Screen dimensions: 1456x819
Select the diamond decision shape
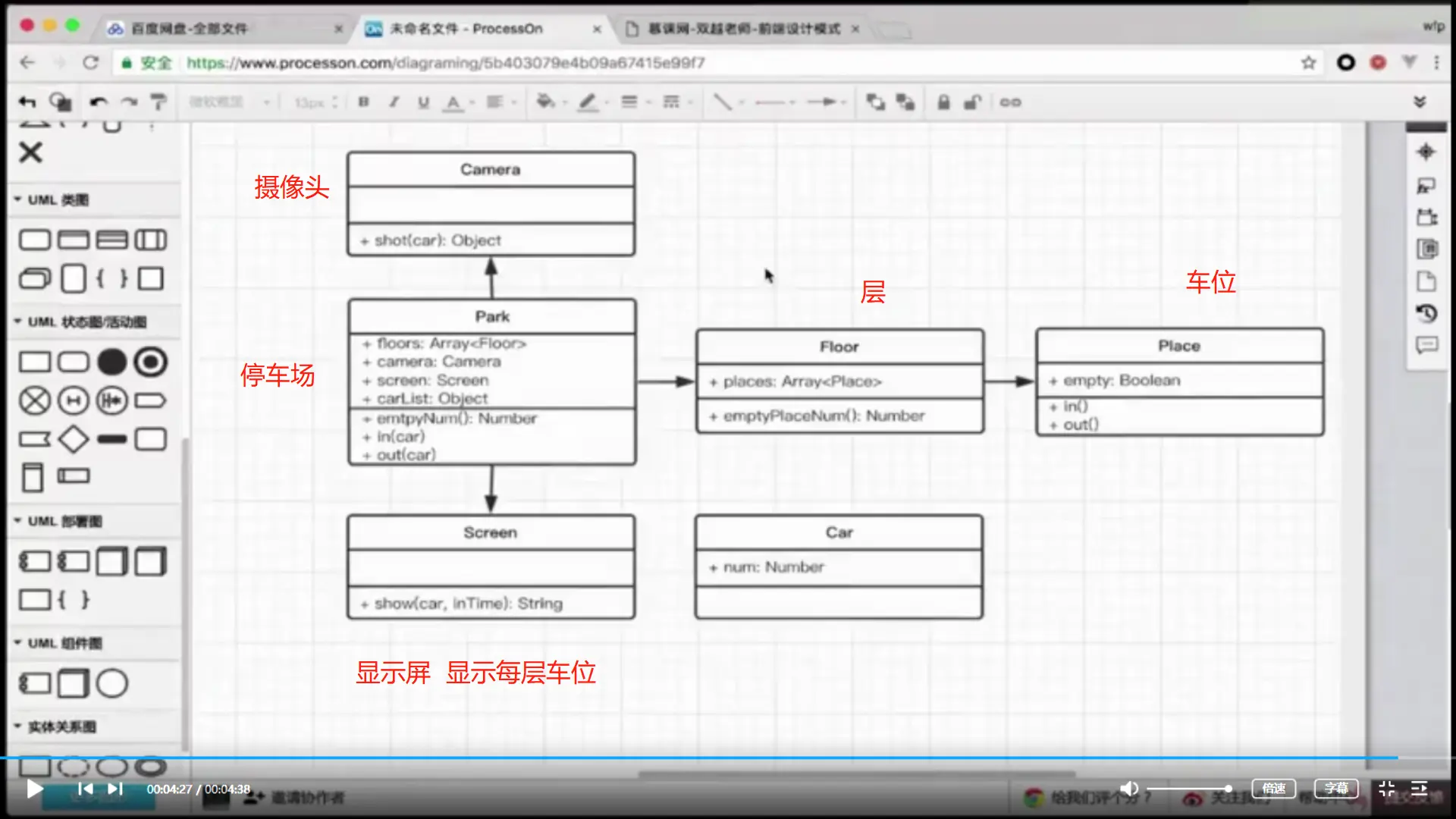pyautogui.click(x=74, y=439)
